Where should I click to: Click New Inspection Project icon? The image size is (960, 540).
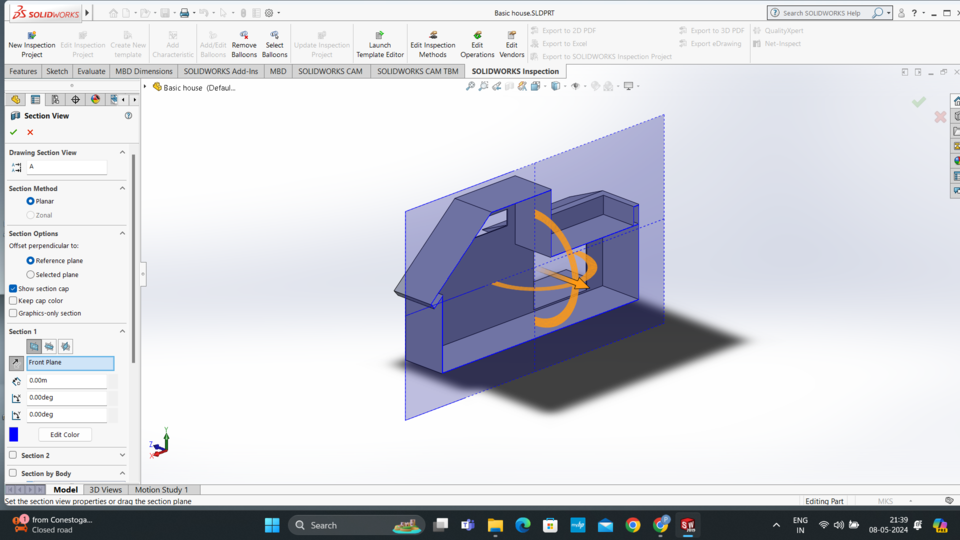pos(31,36)
